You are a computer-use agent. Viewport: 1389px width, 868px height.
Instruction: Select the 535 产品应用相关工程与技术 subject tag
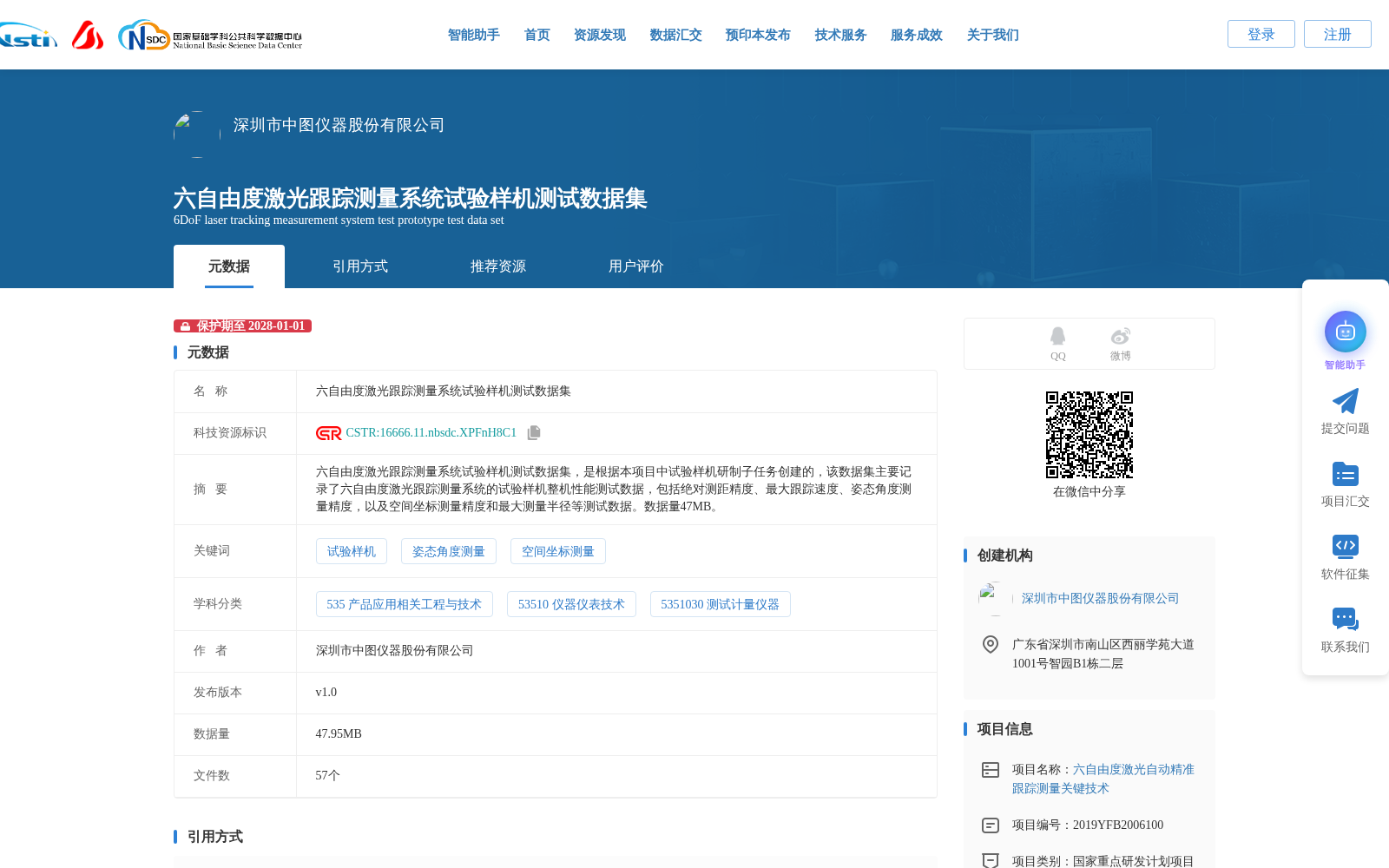click(x=405, y=604)
